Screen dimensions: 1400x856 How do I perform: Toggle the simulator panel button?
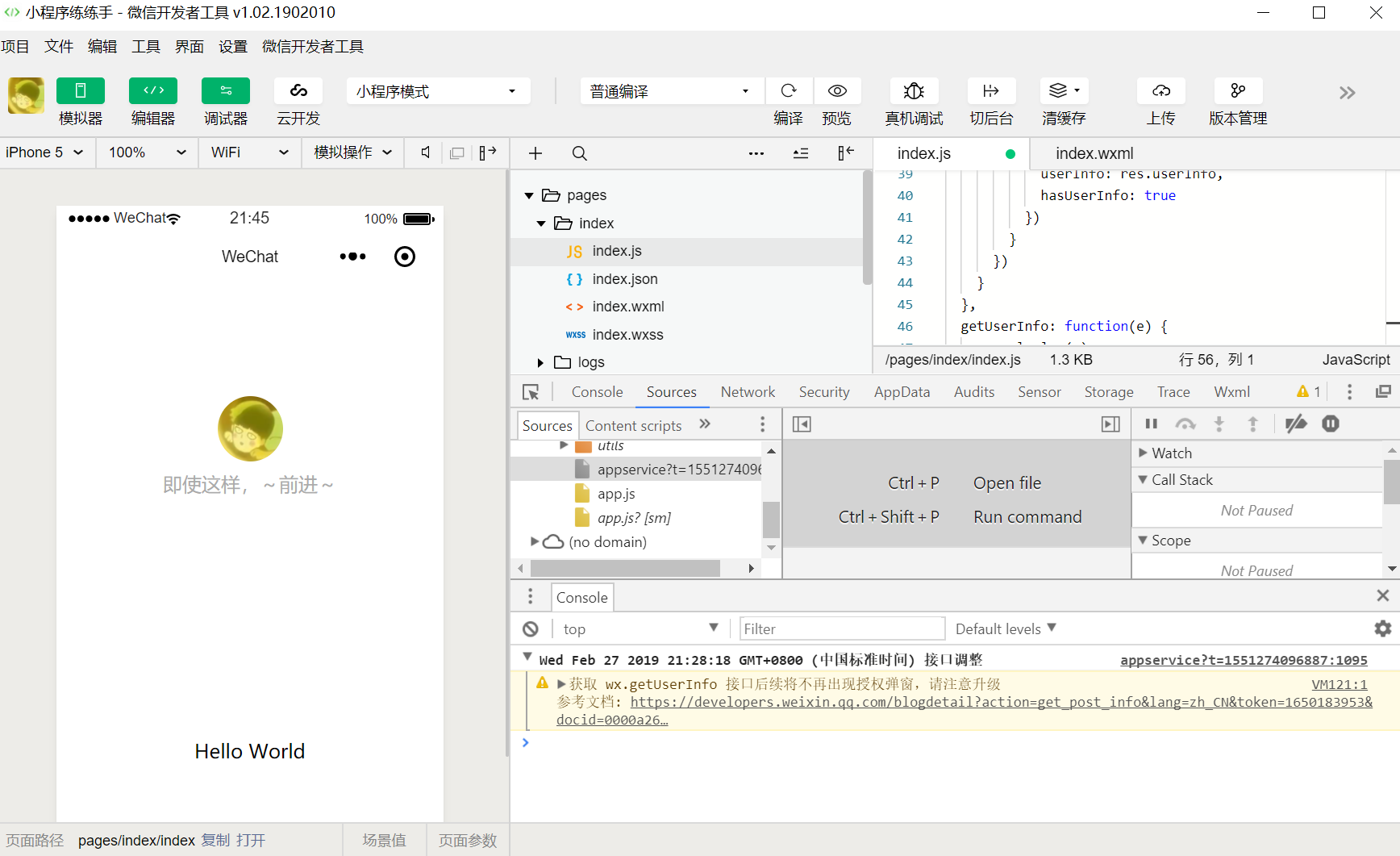(81, 91)
